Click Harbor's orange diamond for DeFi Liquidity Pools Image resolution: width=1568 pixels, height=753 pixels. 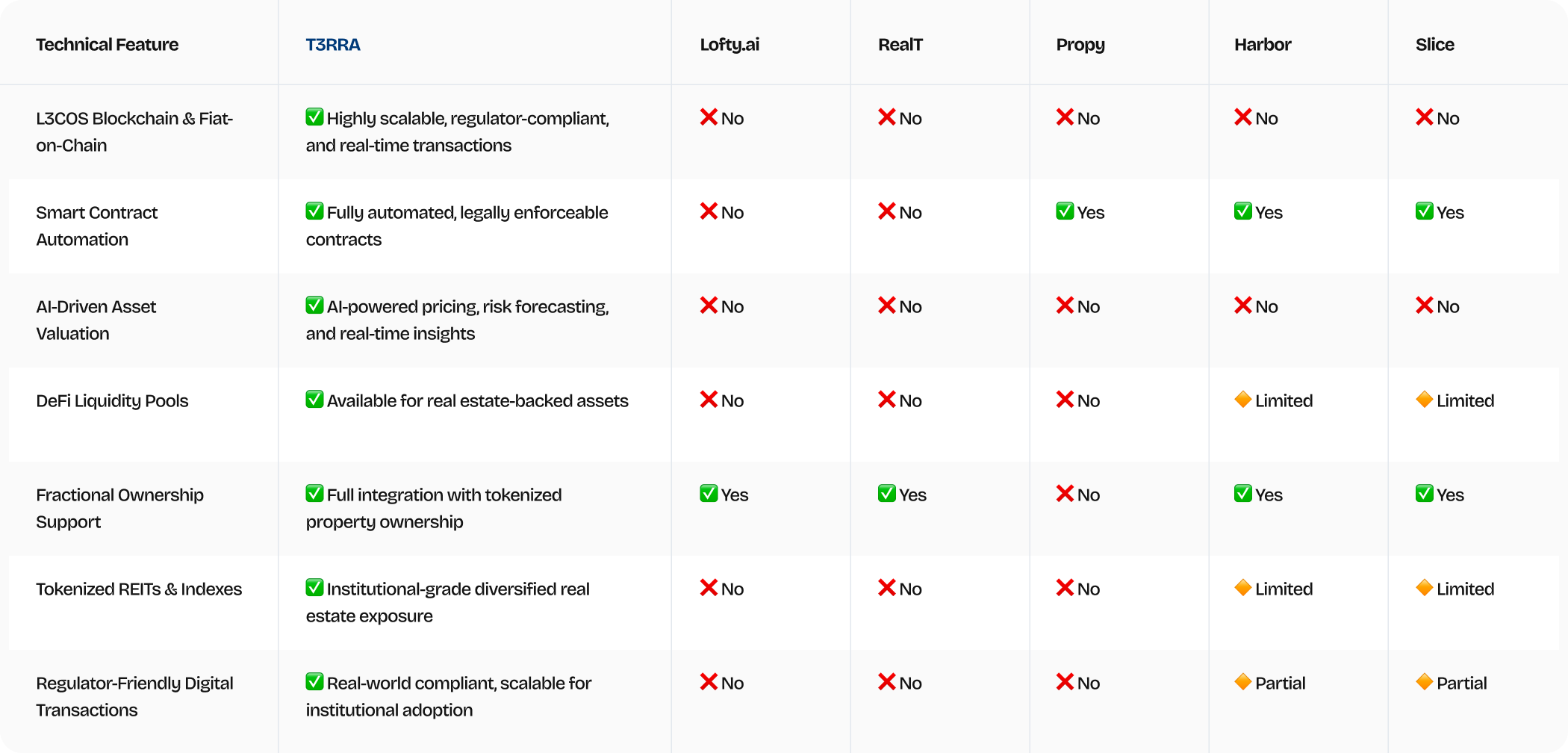pyautogui.click(x=1243, y=400)
